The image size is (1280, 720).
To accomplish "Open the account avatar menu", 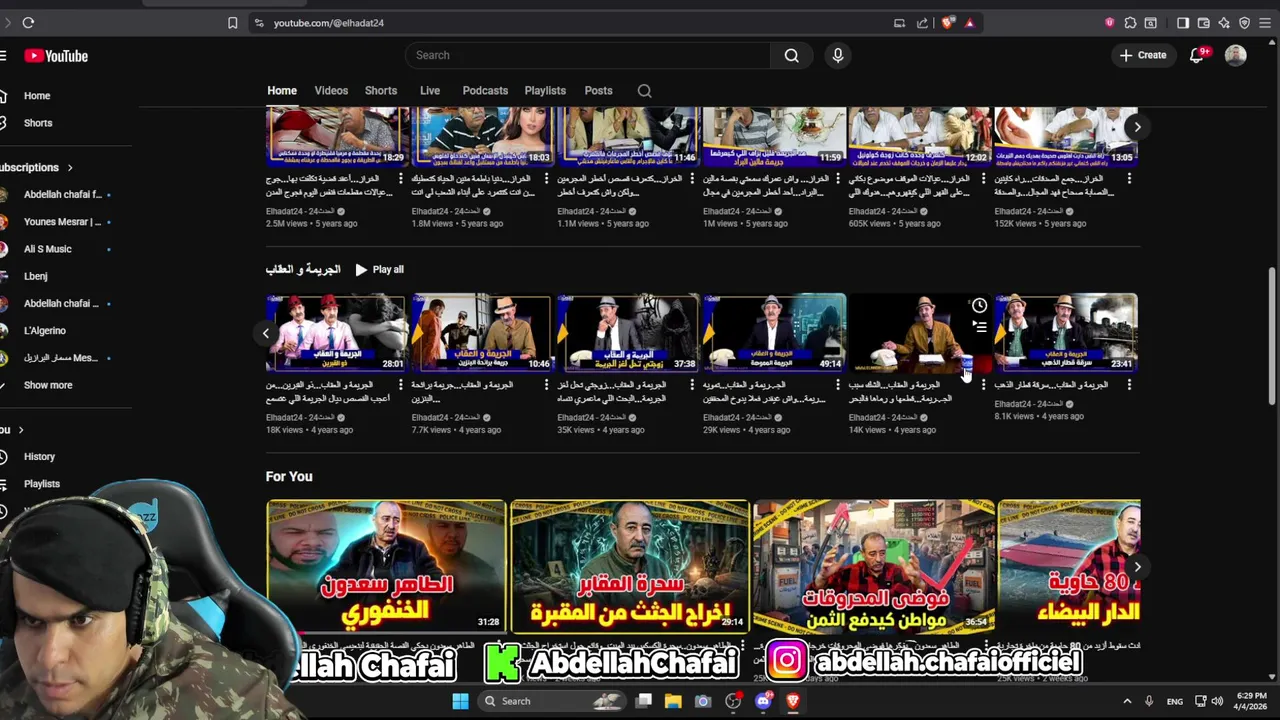I will tap(1236, 55).
